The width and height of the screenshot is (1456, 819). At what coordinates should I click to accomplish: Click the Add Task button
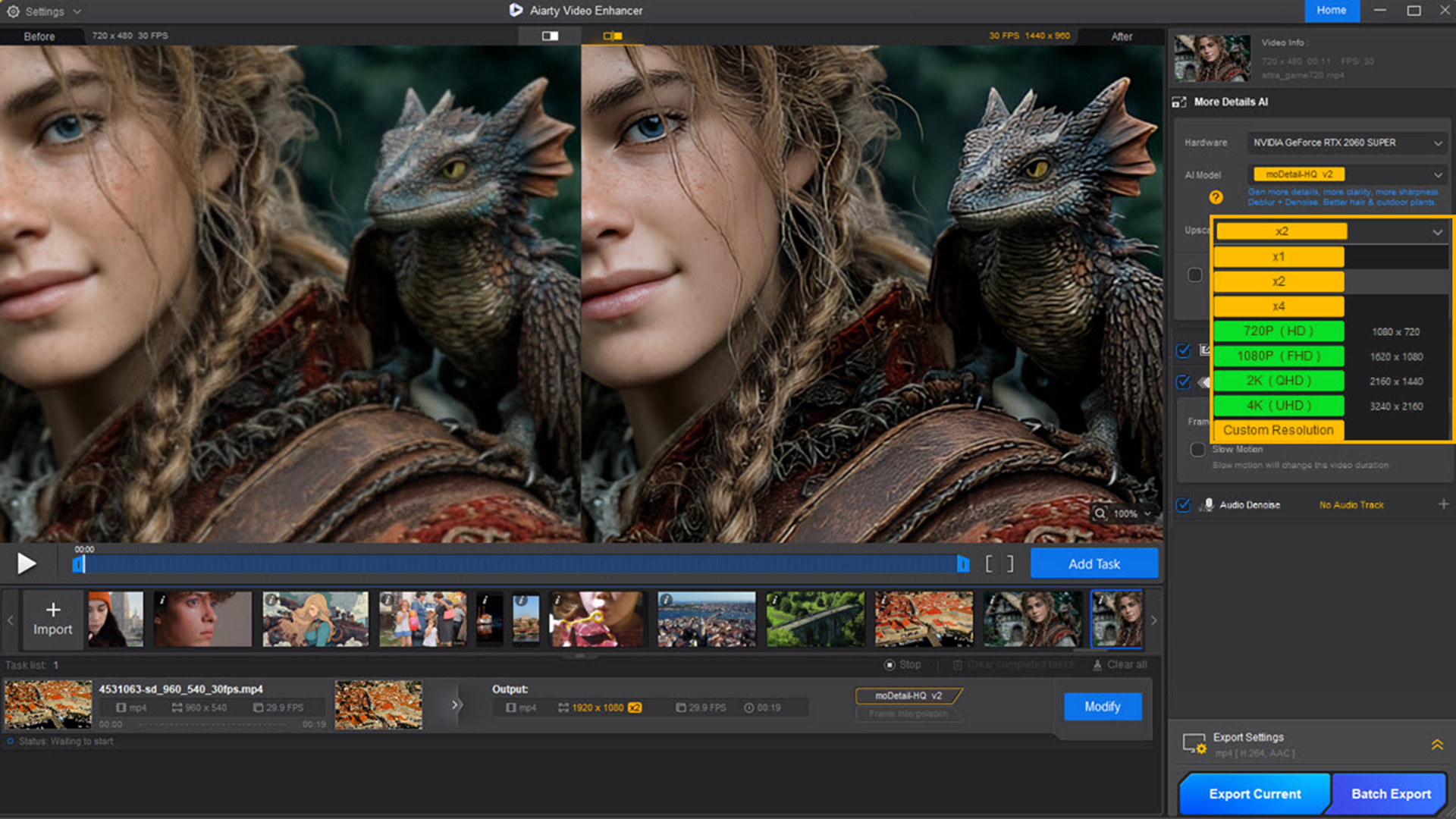pyautogui.click(x=1094, y=563)
